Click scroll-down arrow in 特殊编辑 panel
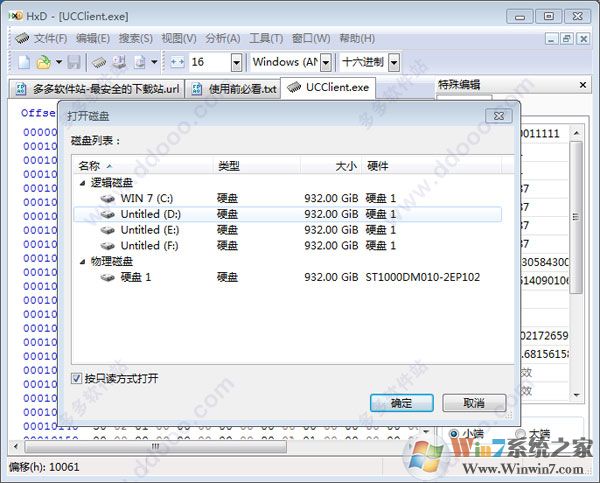The height and width of the screenshot is (483, 600). tap(576, 395)
